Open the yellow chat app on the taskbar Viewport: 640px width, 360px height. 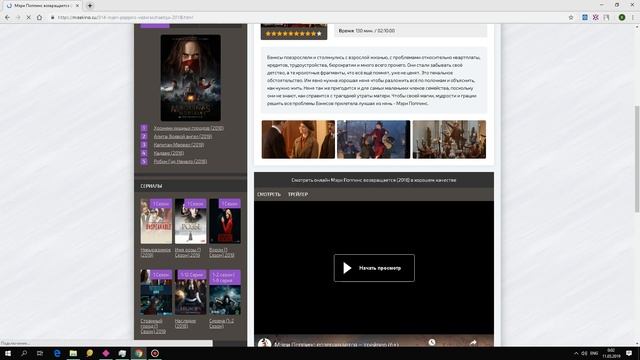click(89, 353)
